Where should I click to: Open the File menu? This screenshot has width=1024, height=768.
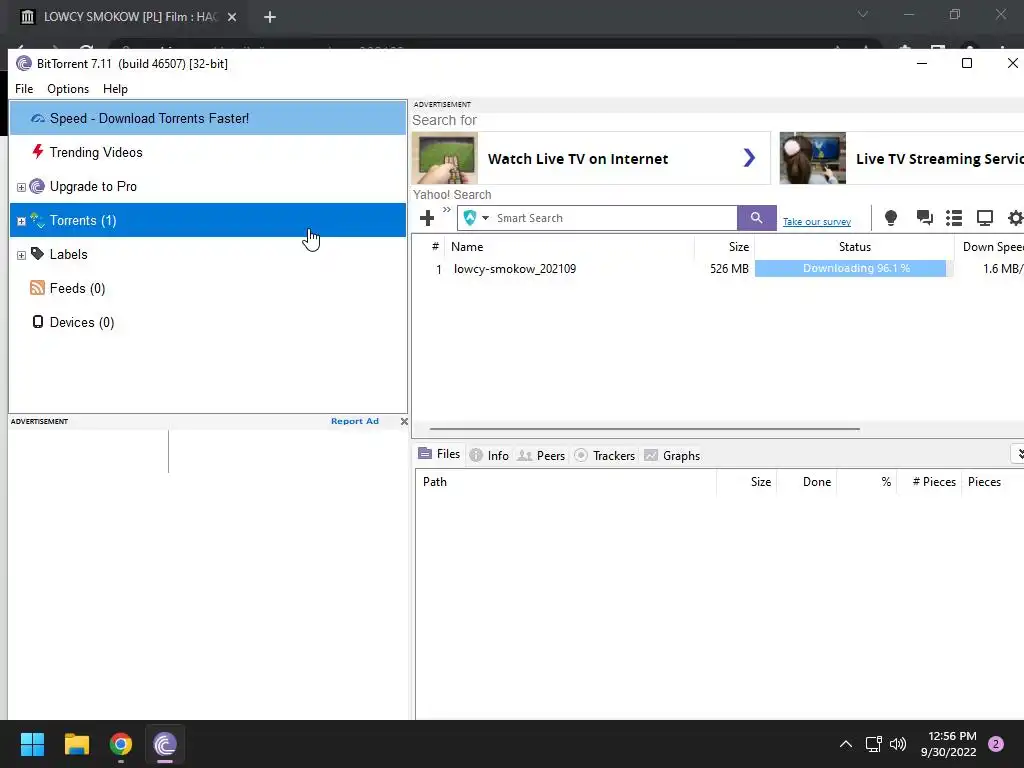24,89
